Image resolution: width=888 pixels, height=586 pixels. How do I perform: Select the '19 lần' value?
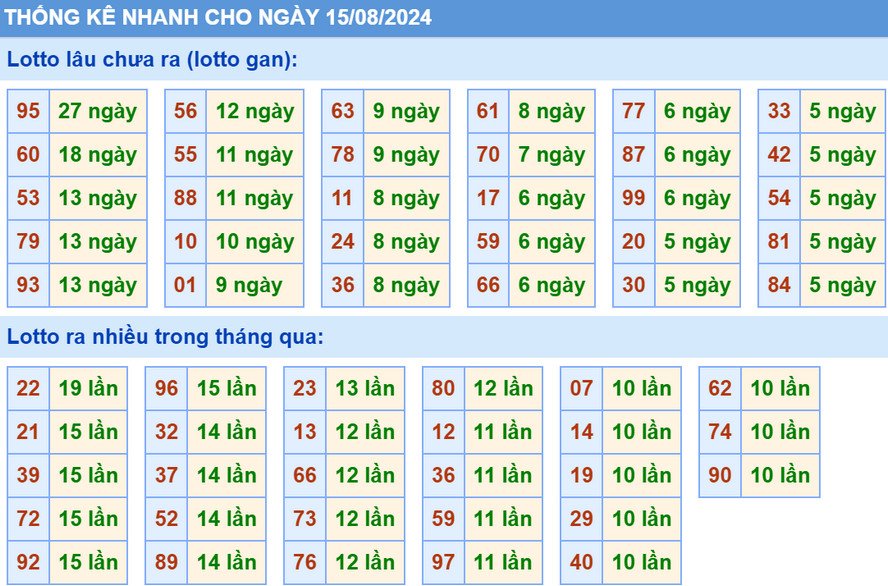[88, 388]
